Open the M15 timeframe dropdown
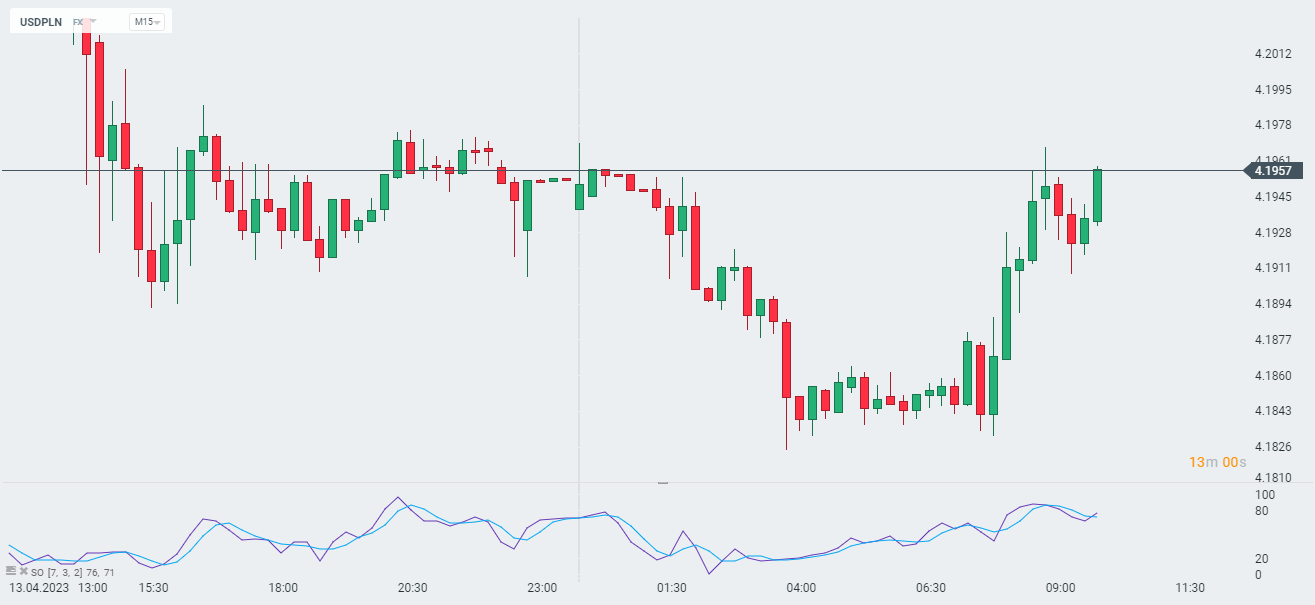Viewport: 1315px width, 605px height. point(146,21)
